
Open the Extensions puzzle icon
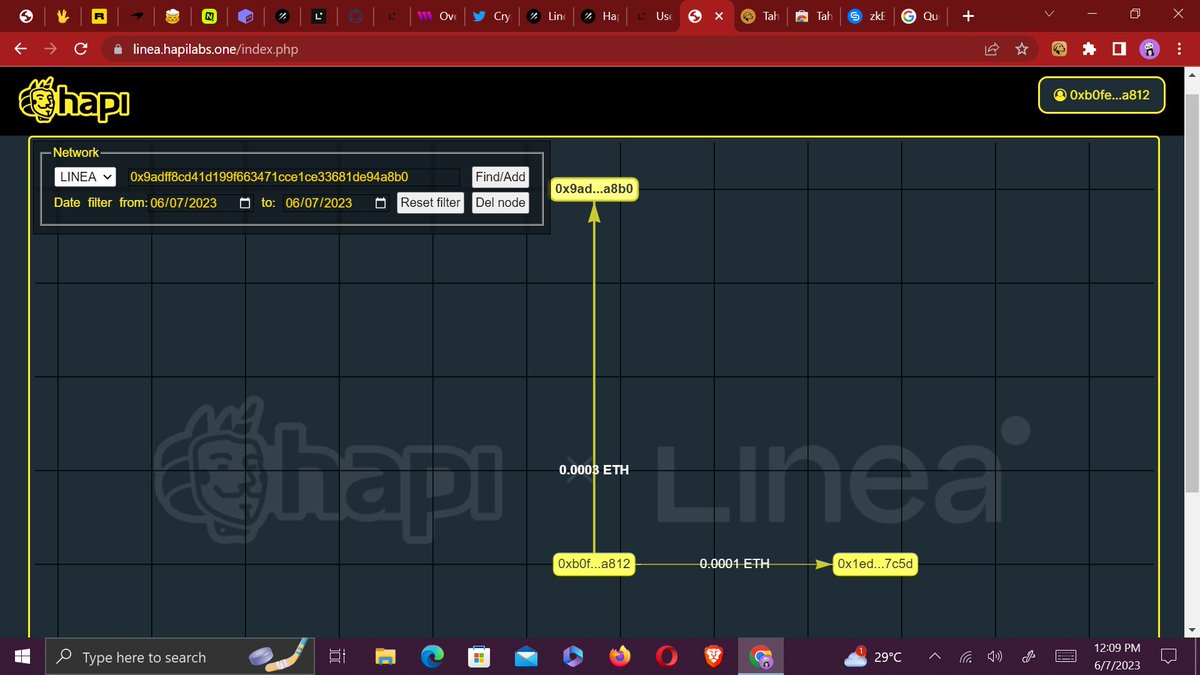pos(1090,48)
